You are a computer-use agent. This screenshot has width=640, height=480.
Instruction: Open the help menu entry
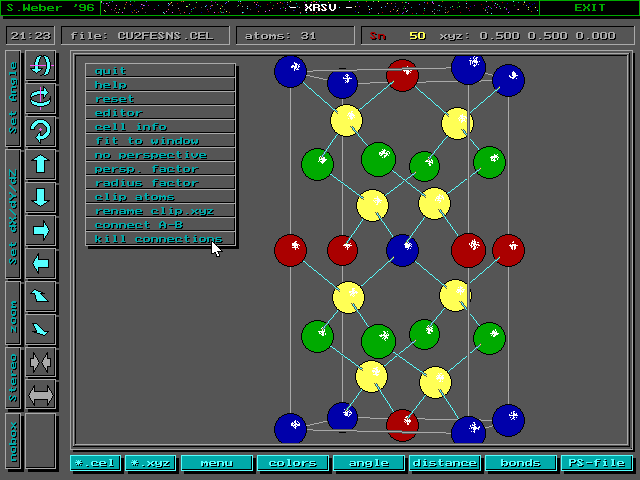[160, 84]
